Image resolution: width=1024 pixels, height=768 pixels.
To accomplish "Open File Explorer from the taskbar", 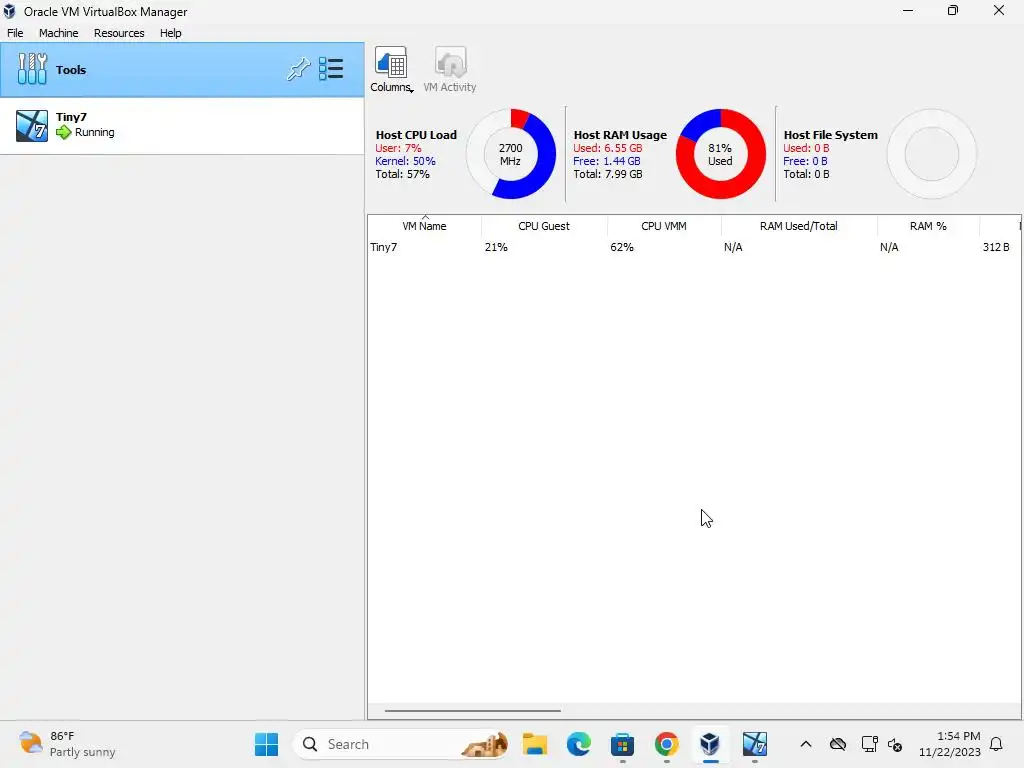I will click(x=534, y=744).
